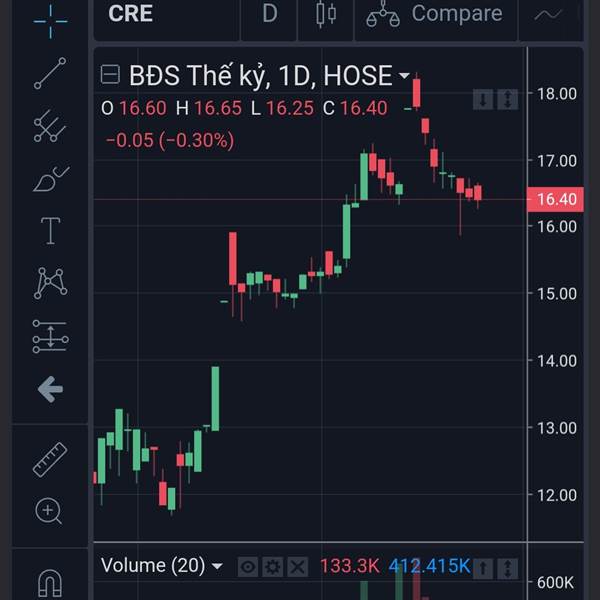Click the 14.00 price axis label

click(x=557, y=361)
